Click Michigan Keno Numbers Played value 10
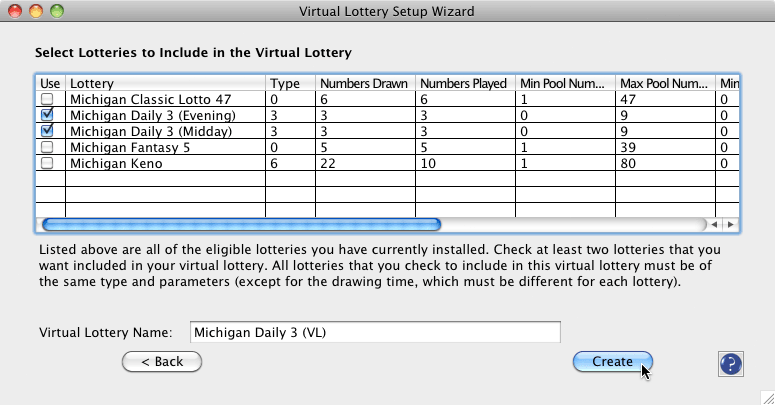775x405 pixels. coord(428,163)
